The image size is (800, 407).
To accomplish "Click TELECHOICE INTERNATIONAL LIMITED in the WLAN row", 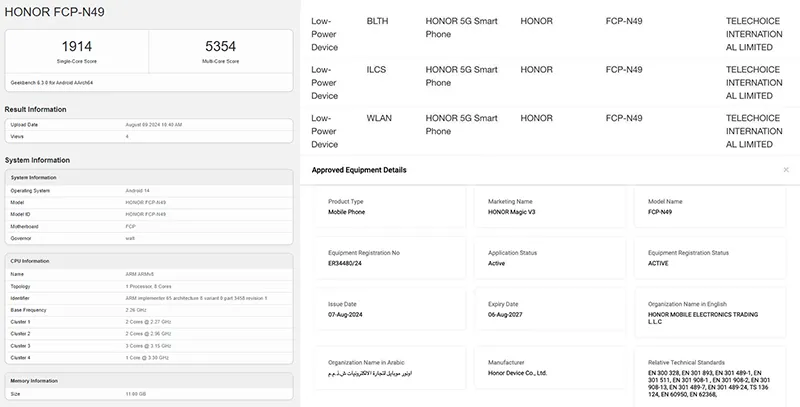I will click(x=754, y=131).
